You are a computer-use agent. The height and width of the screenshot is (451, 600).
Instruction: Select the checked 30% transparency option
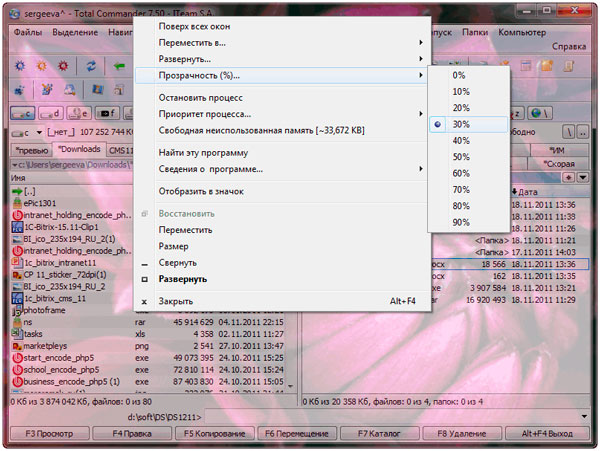(x=469, y=124)
